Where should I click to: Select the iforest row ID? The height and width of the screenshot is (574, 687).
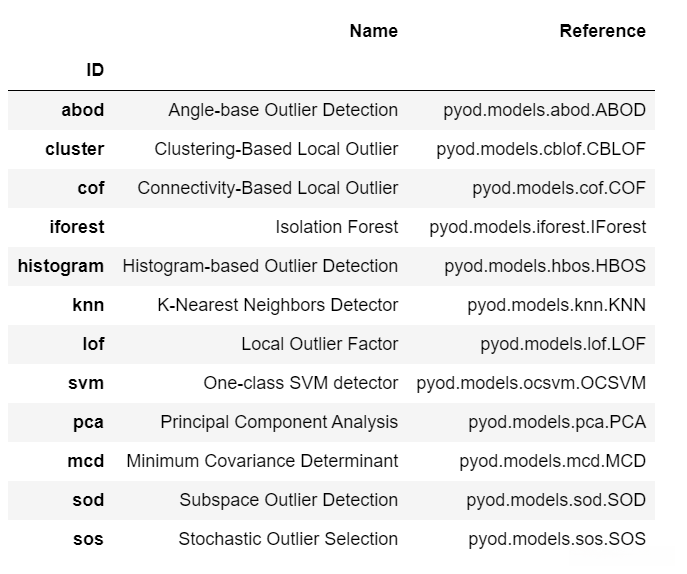click(76, 227)
